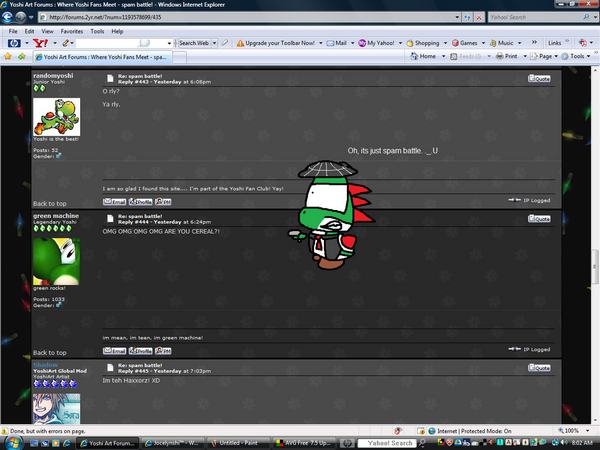Expand the Mail button dropdown arrow
600x450 pixels.
pyautogui.click(x=352, y=43)
